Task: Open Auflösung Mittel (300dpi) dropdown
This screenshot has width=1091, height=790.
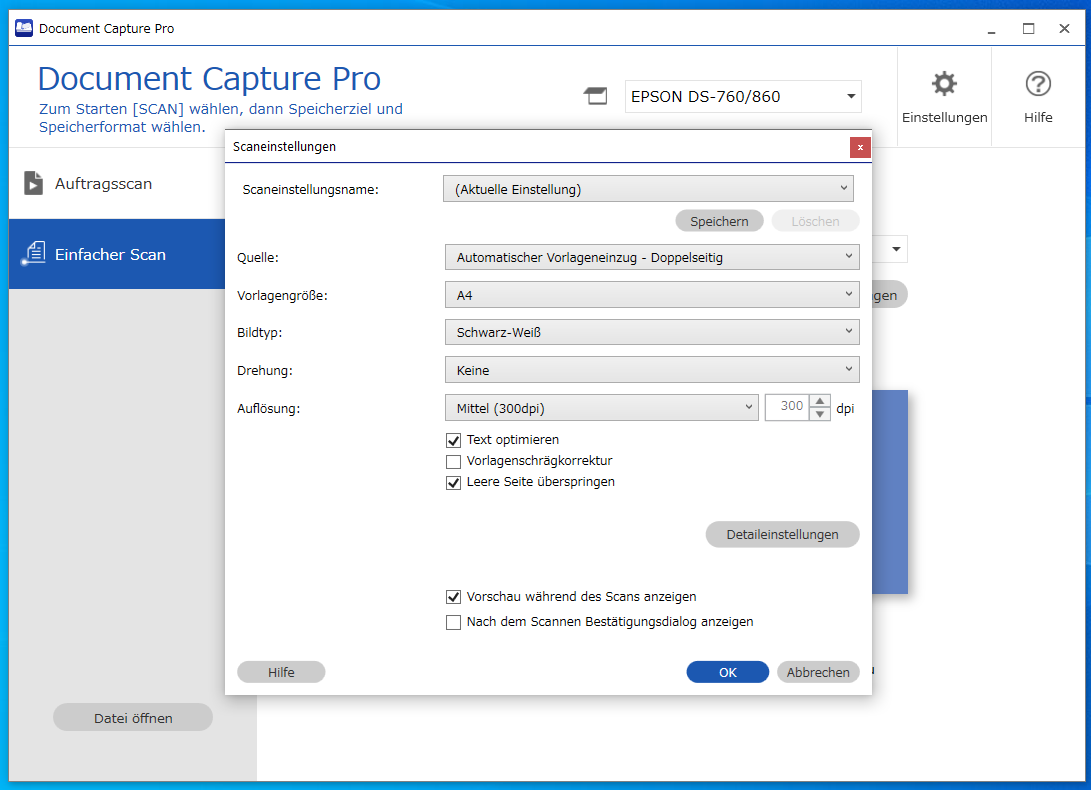Action: (x=601, y=408)
